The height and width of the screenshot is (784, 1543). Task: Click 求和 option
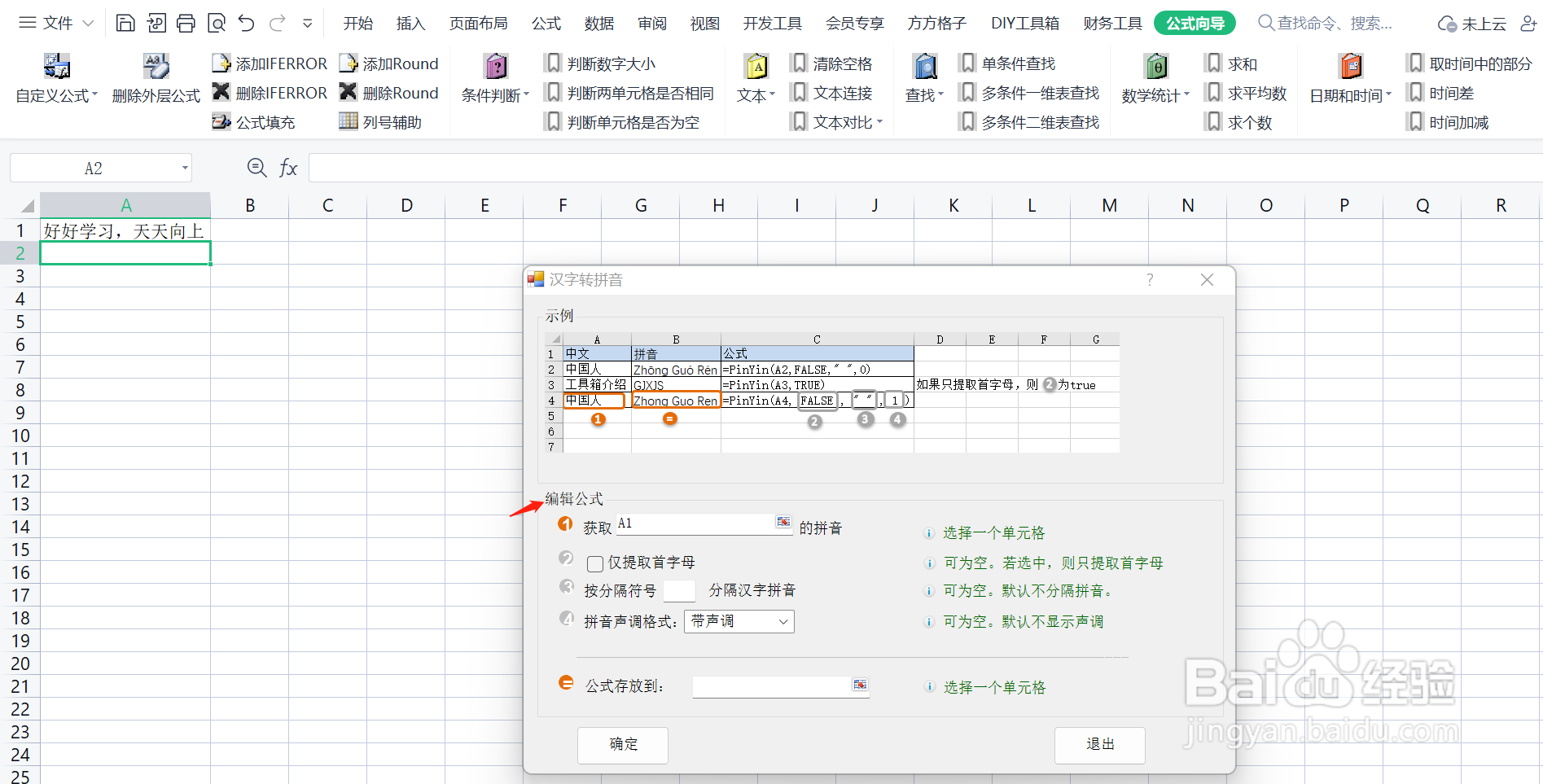(1231, 64)
